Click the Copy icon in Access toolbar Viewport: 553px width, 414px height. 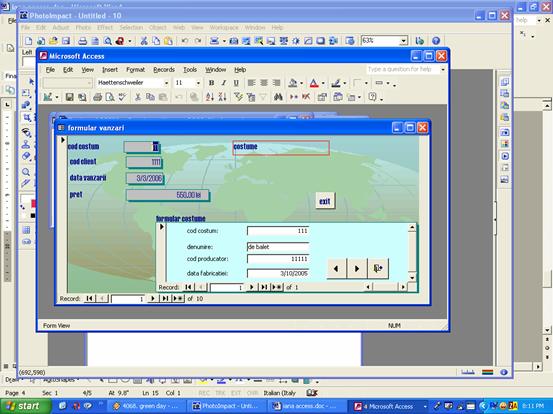point(150,97)
